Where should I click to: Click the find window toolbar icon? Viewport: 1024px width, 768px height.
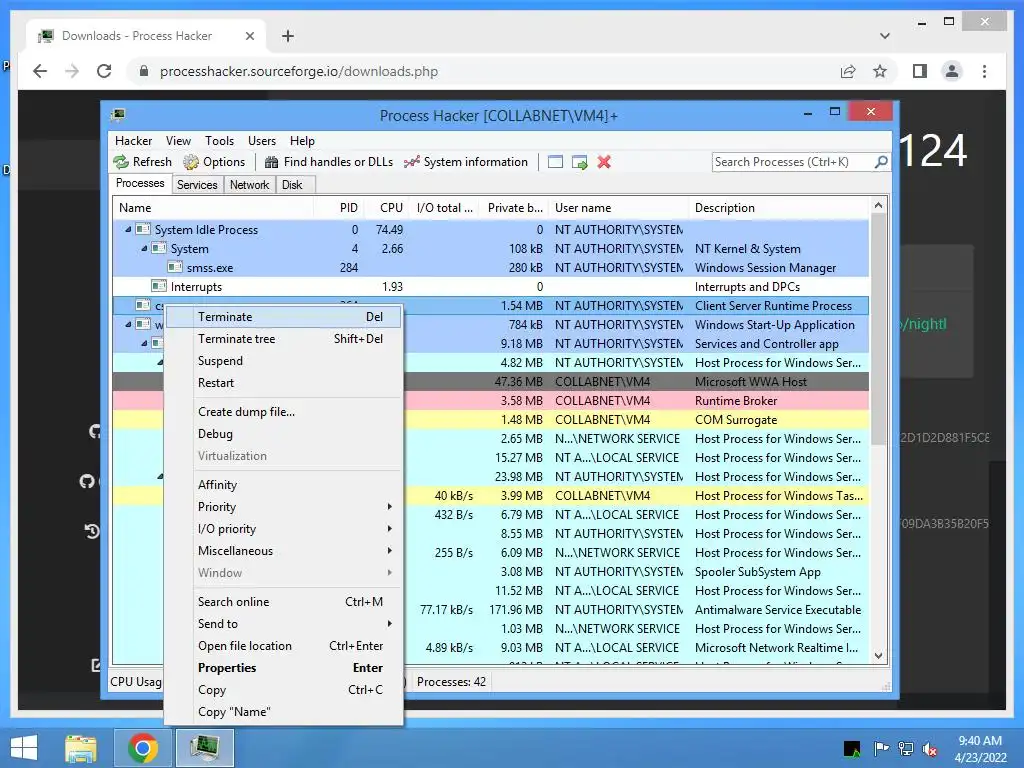coord(555,162)
